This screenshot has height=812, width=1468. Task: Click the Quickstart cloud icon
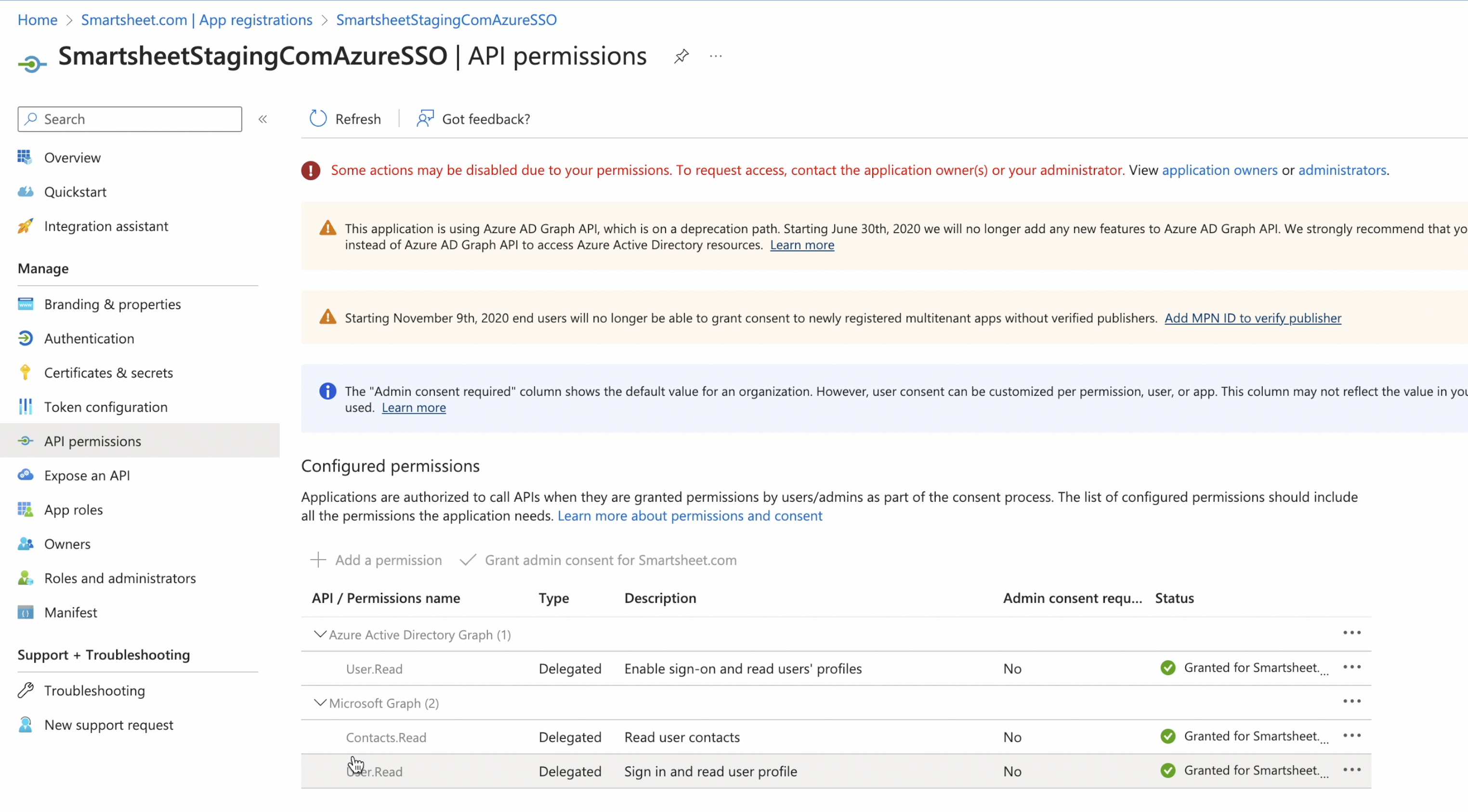click(25, 192)
